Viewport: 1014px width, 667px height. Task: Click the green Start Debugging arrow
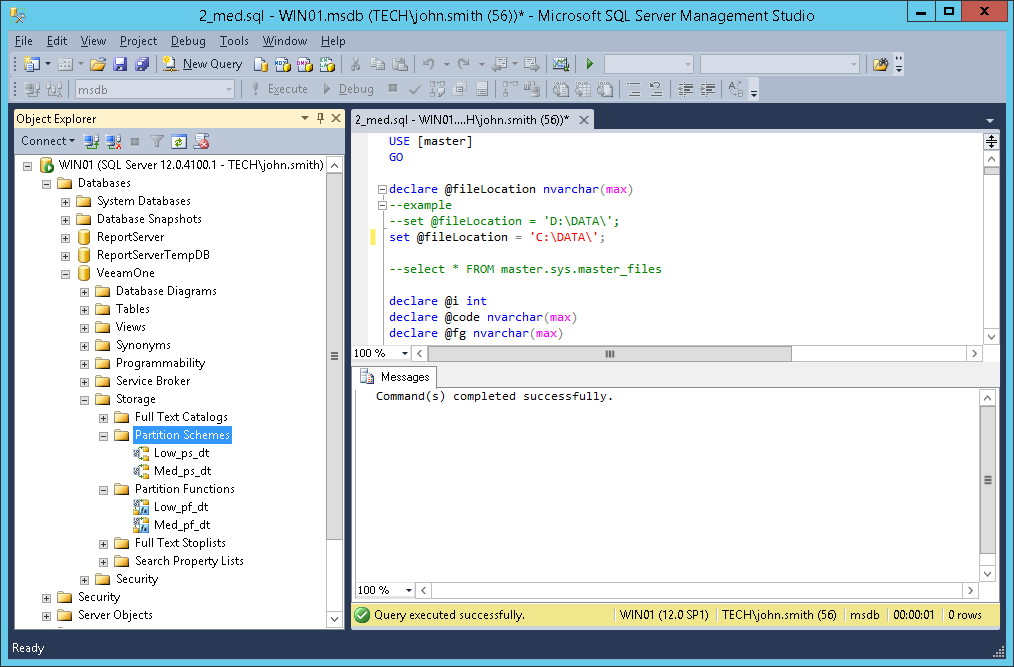pos(590,64)
